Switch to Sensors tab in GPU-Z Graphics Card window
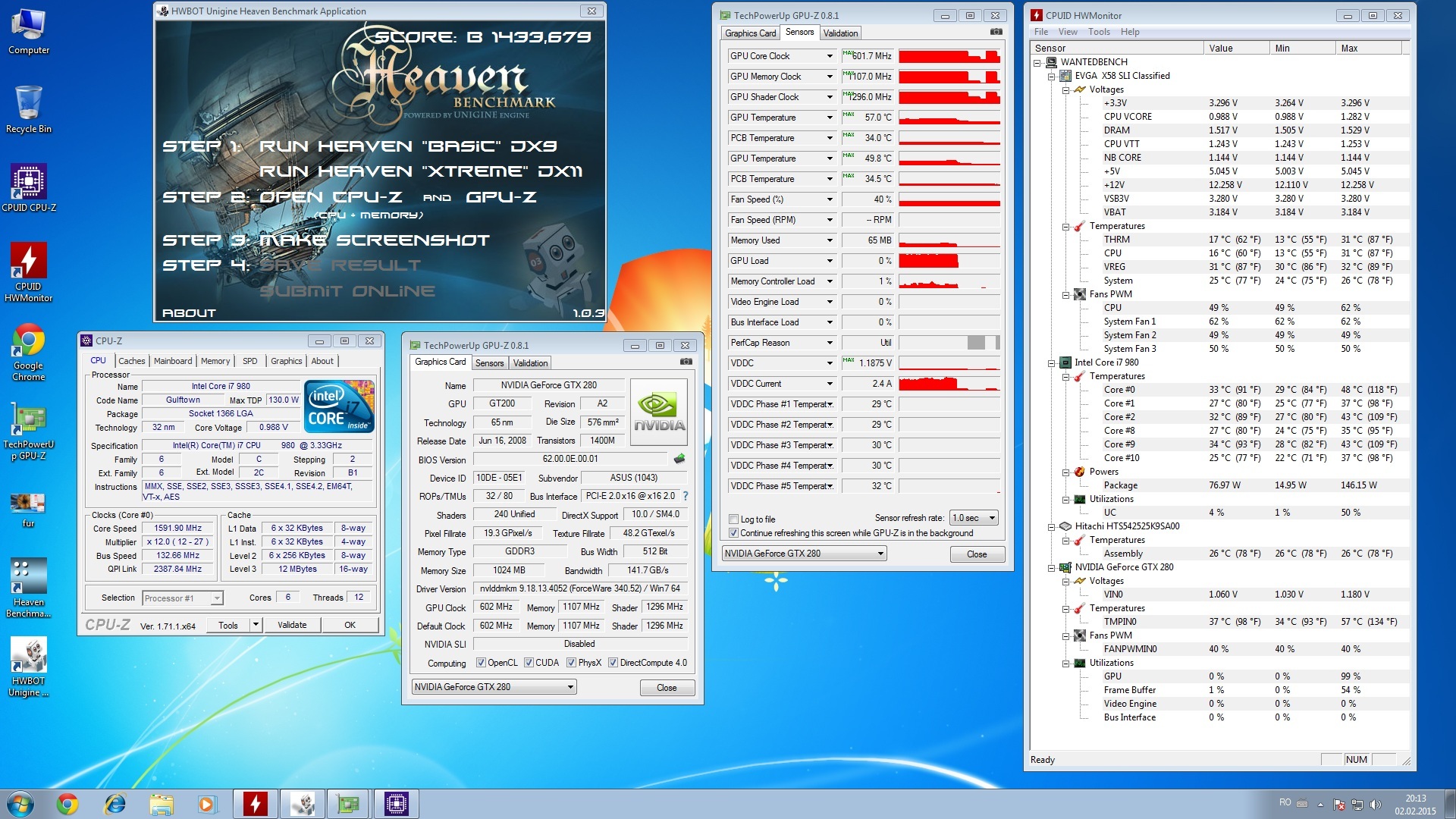The width and height of the screenshot is (1456, 819). coord(489,363)
